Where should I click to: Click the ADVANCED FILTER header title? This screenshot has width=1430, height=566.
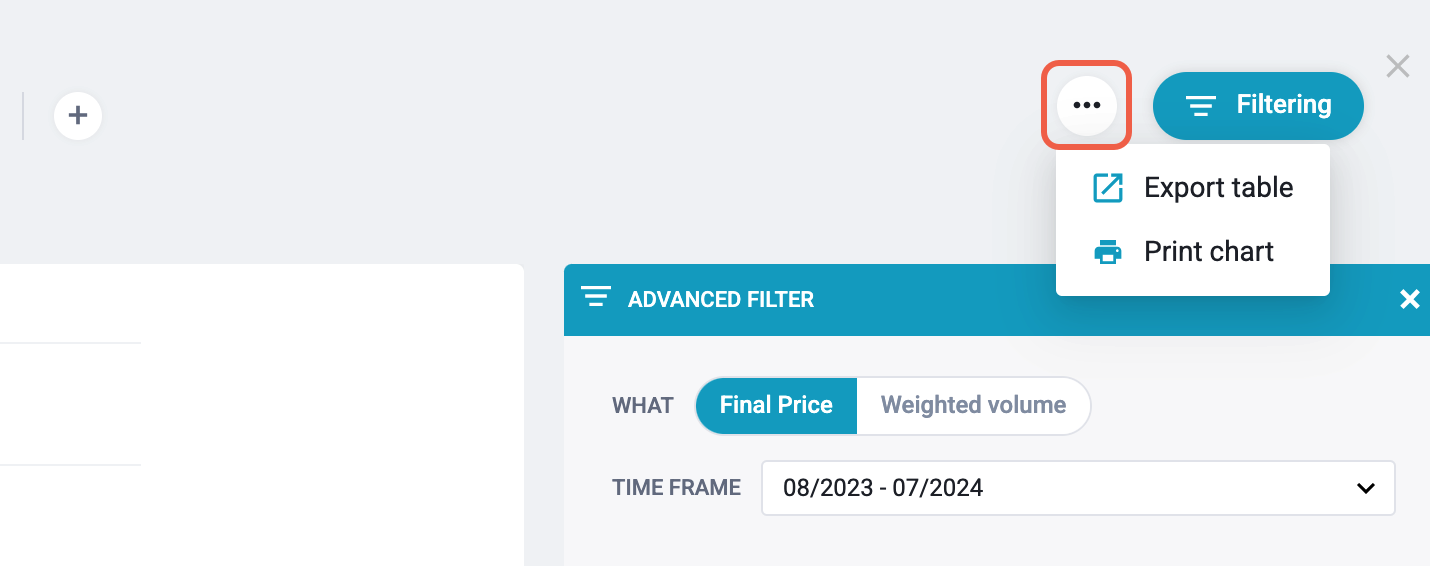click(x=721, y=299)
